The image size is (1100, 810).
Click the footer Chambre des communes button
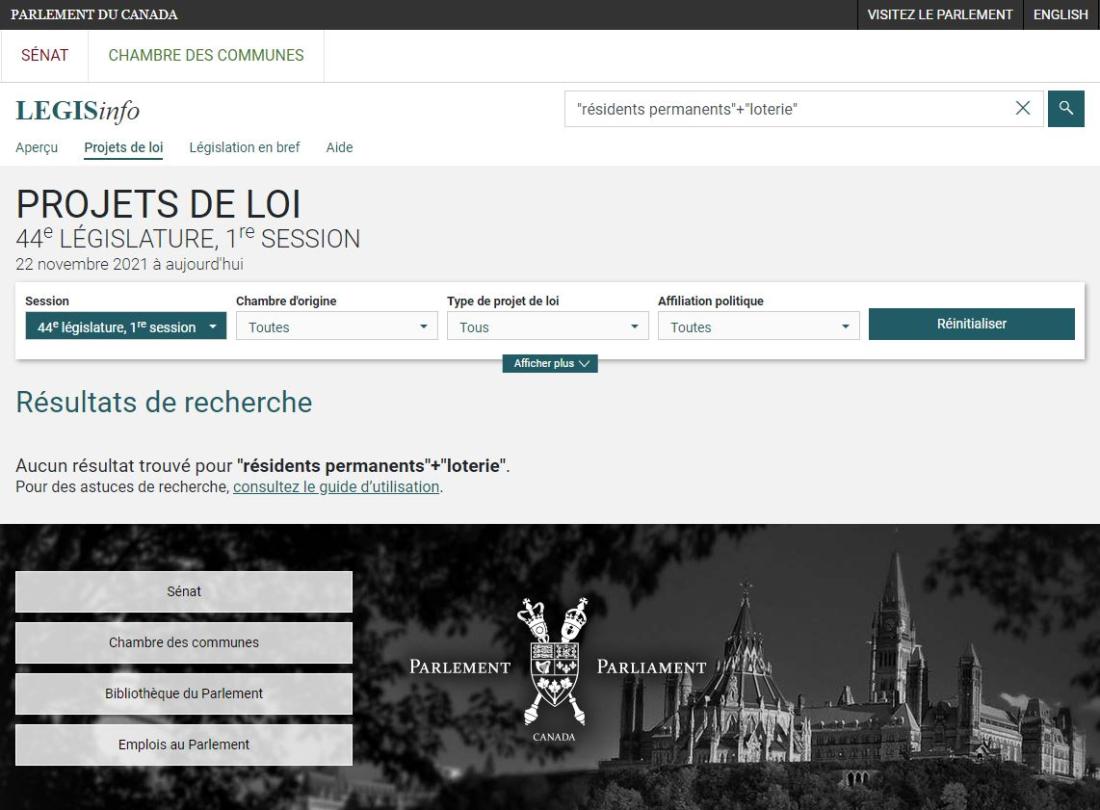(184, 642)
